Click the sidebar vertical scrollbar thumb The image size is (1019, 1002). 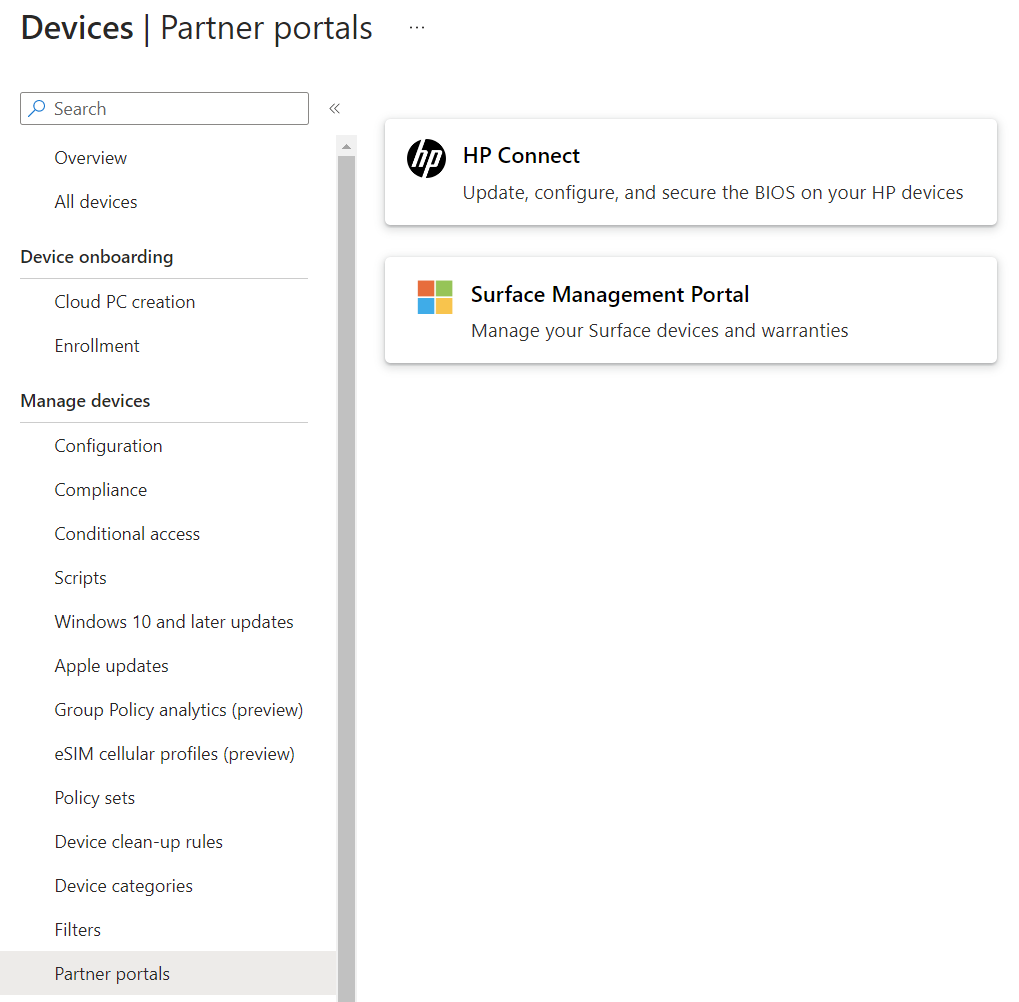(346, 578)
